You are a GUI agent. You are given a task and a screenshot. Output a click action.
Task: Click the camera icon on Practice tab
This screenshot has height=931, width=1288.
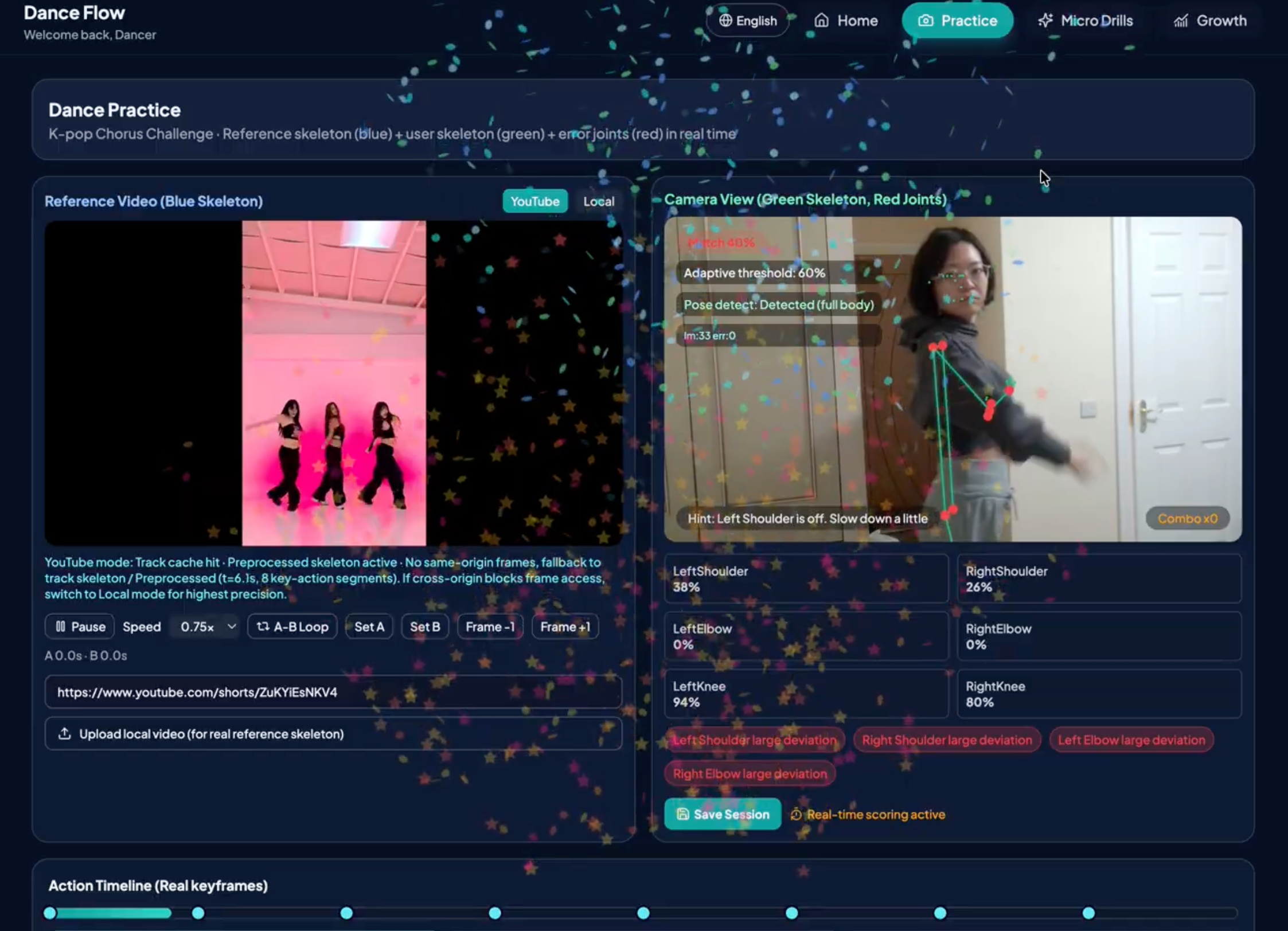tap(925, 21)
